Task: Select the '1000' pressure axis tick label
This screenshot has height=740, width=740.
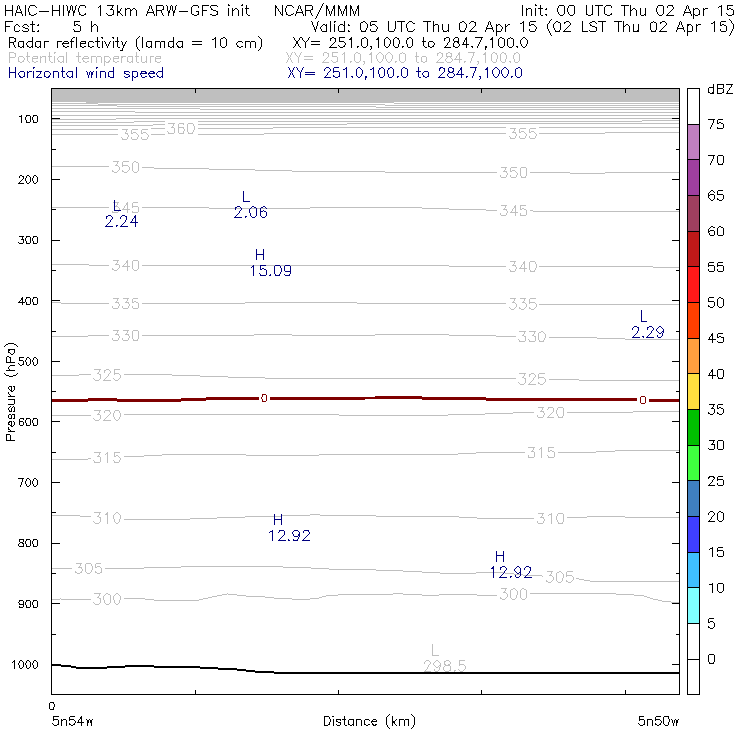Action: (25, 664)
